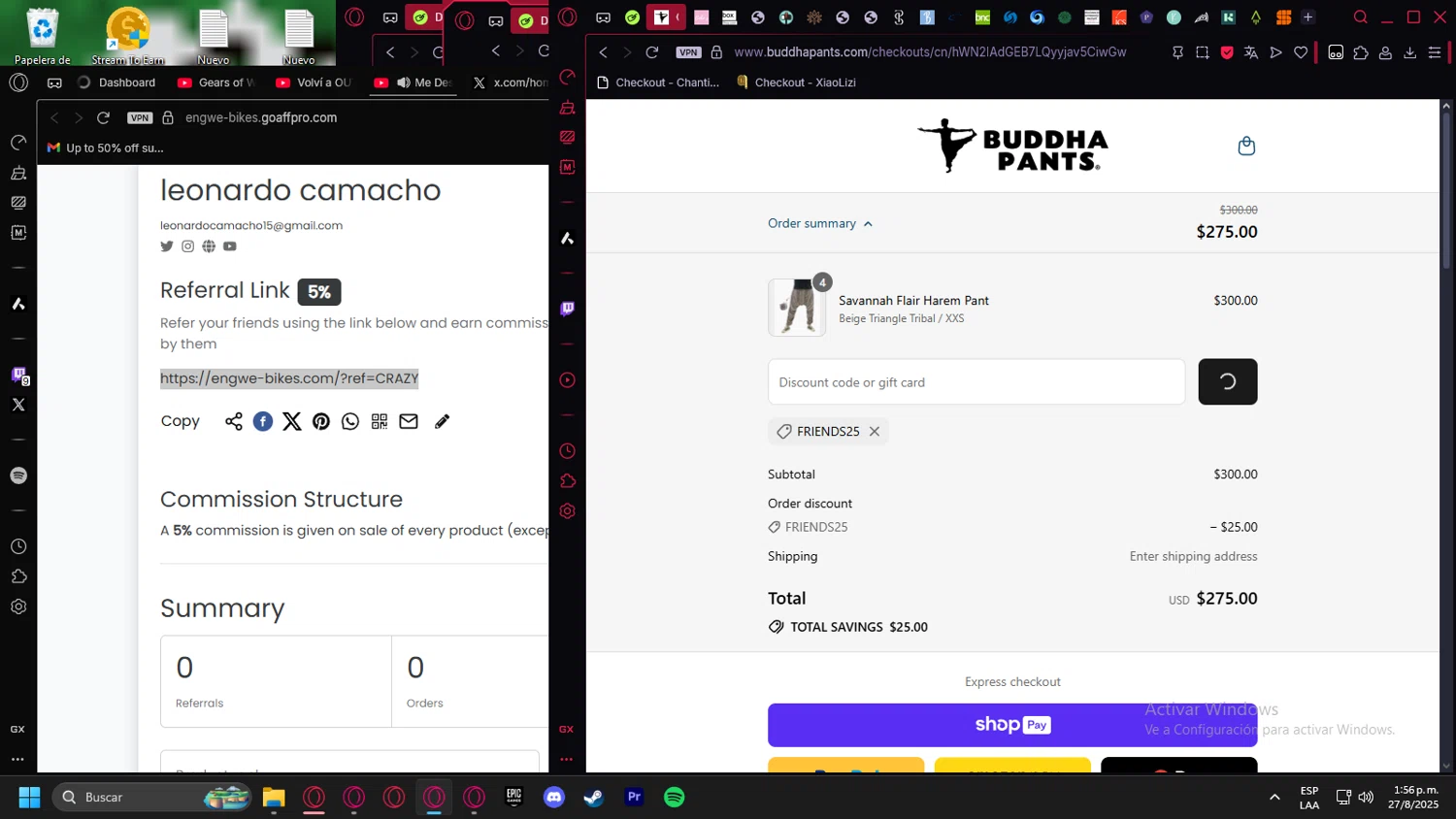
Task: Switch to the x.com/home tab
Action: [509, 82]
